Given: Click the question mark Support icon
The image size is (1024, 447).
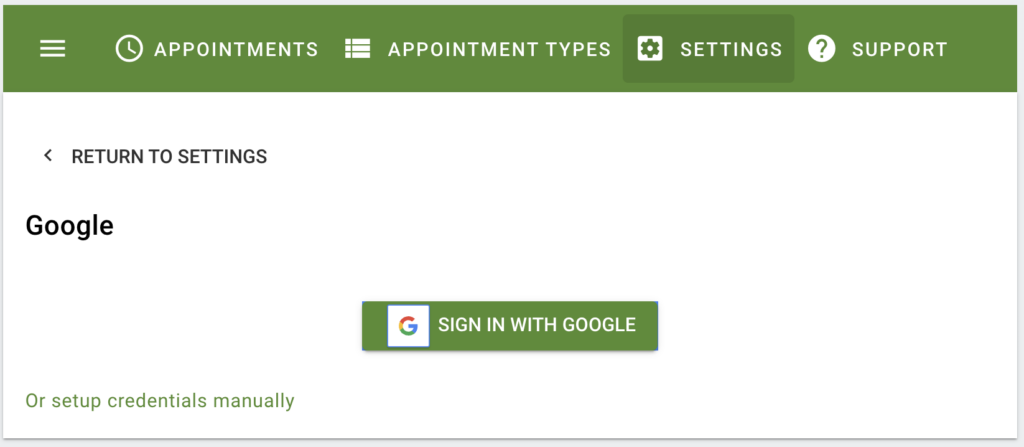Looking at the screenshot, I should pyautogui.click(x=822, y=49).
